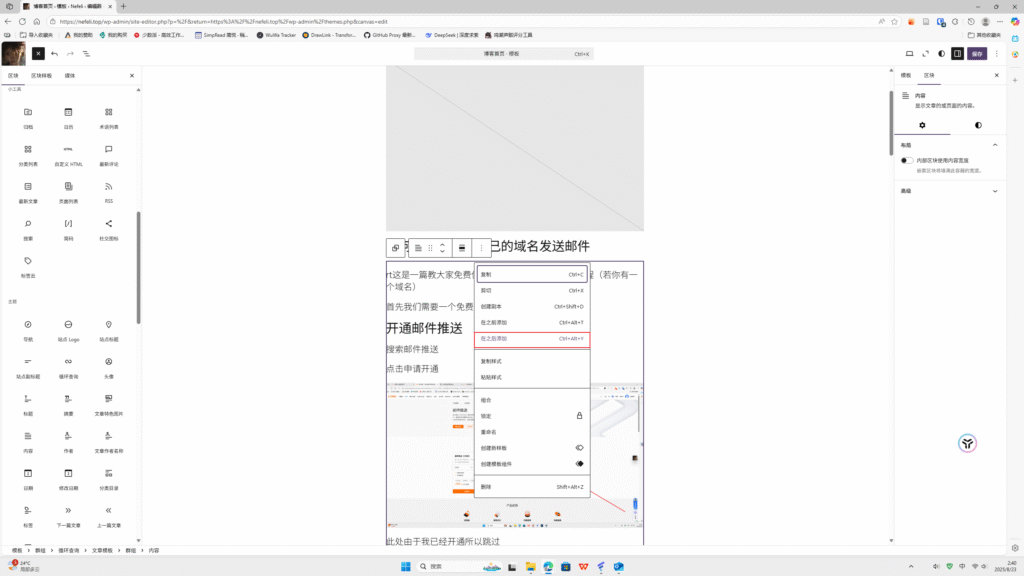Insert the 修改日期 block
The height and width of the screenshot is (576, 1024).
[x=69, y=479]
